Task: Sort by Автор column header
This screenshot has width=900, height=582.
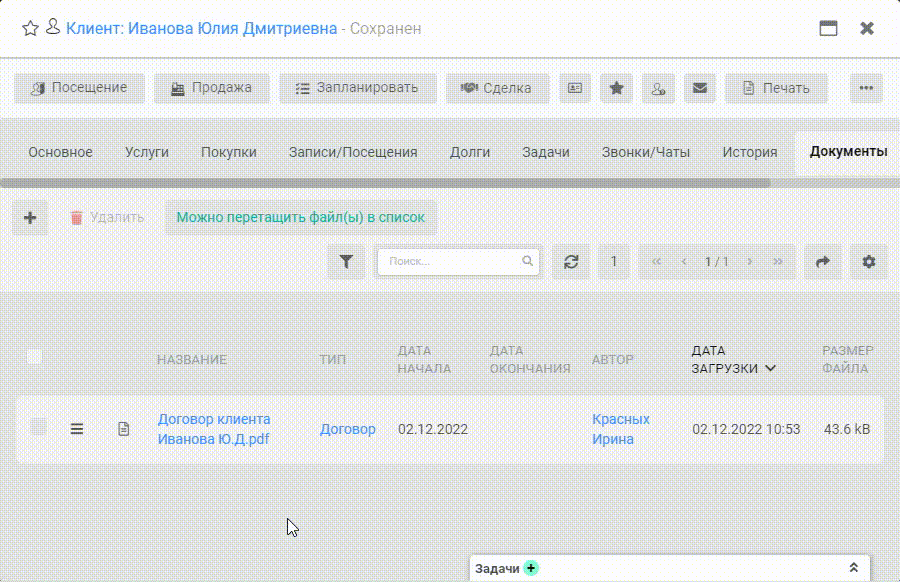Action: 612,359
